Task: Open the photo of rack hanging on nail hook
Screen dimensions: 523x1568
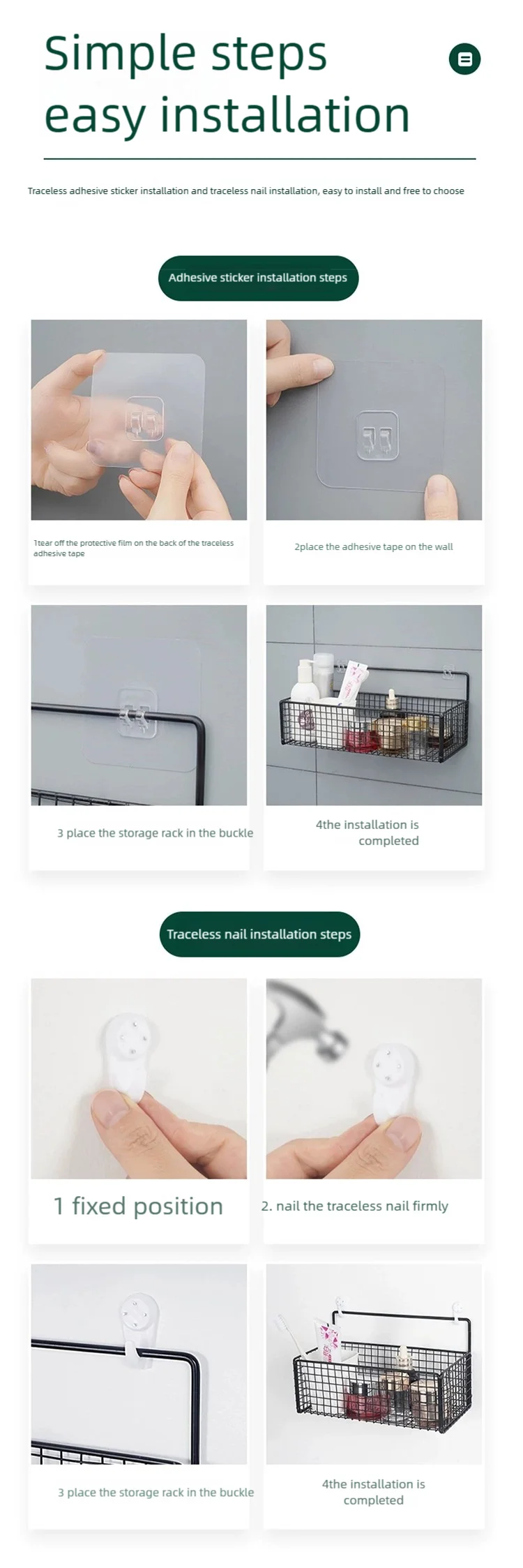Action: point(139,1364)
